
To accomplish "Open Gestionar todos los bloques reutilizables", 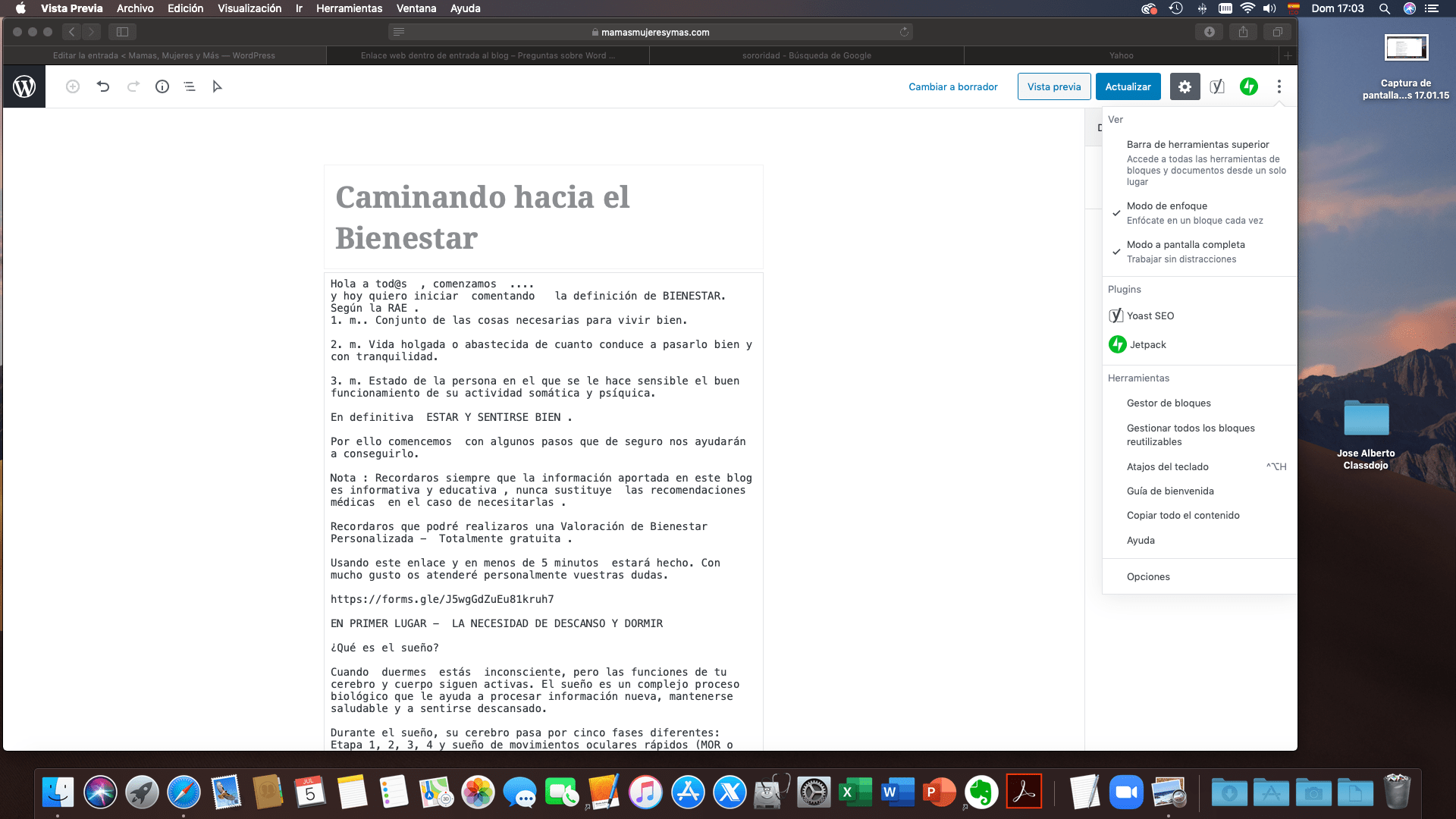I will point(1199,435).
